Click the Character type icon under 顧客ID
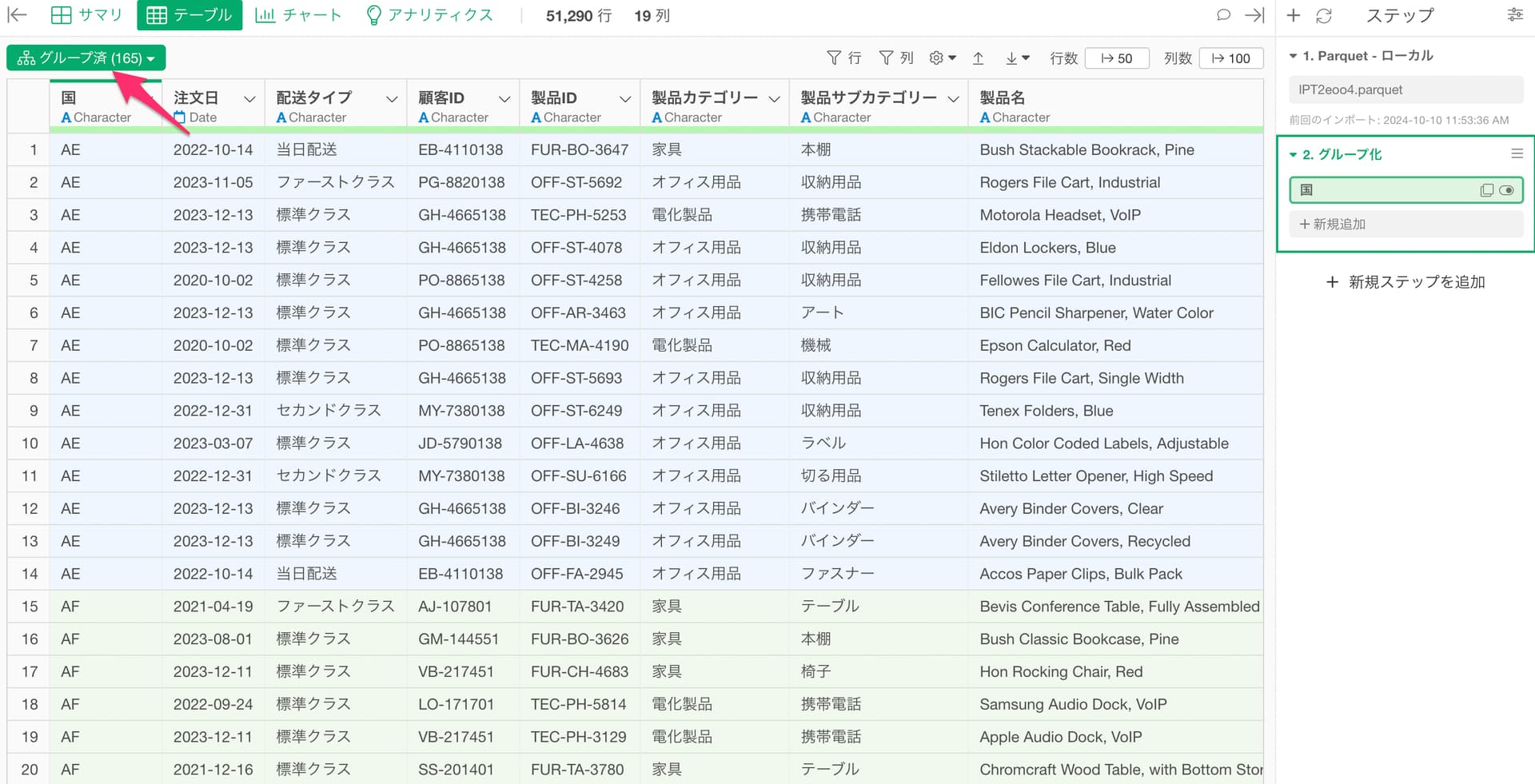Viewport: 1535px width, 784px height. 424,117
